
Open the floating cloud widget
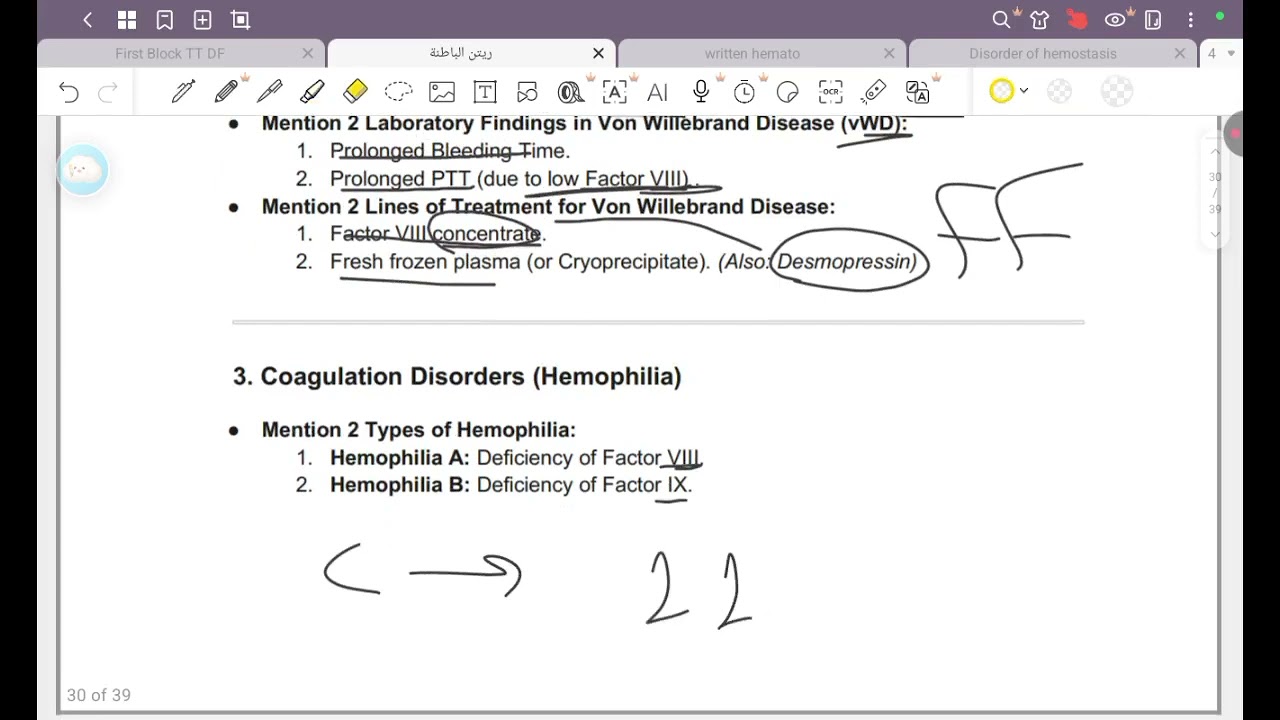click(83, 170)
